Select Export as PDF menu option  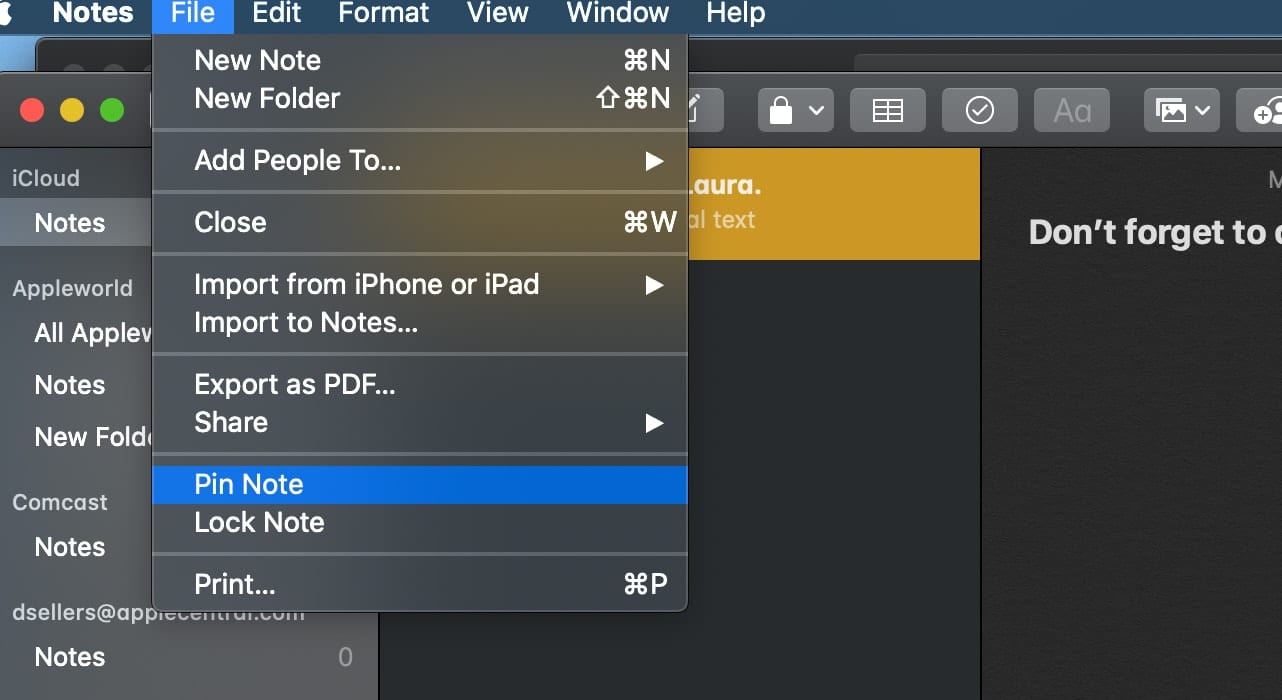tap(295, 385)
